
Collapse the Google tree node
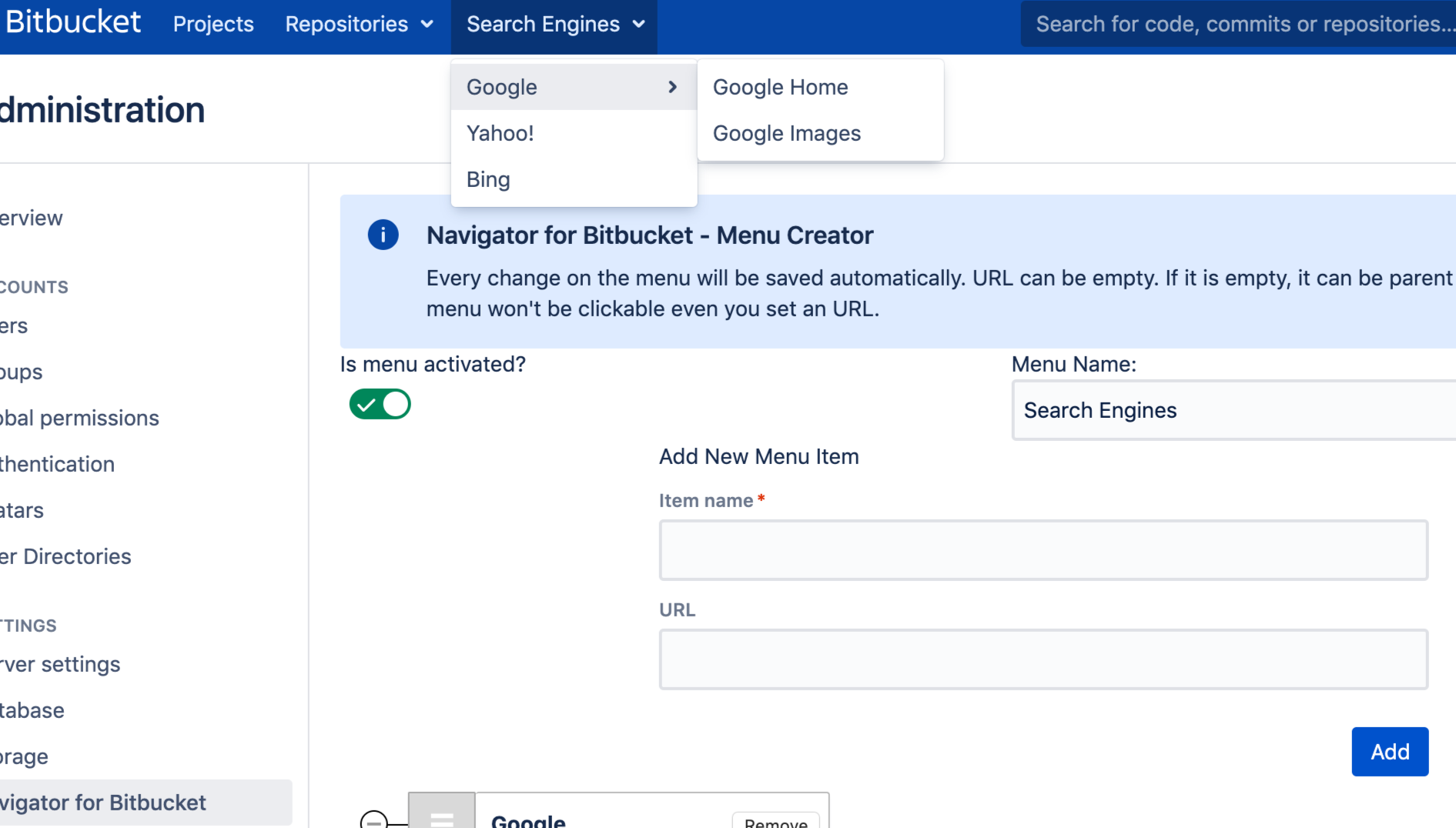click(x=374, y=820)
